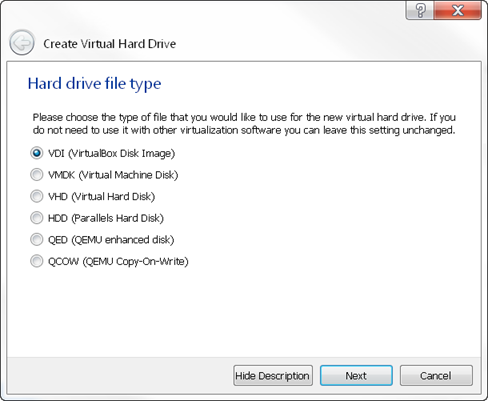The width and height of the screenshot is (488, 401).
Task: Go back using the round arrow icon
Action: tap(22, 43)
